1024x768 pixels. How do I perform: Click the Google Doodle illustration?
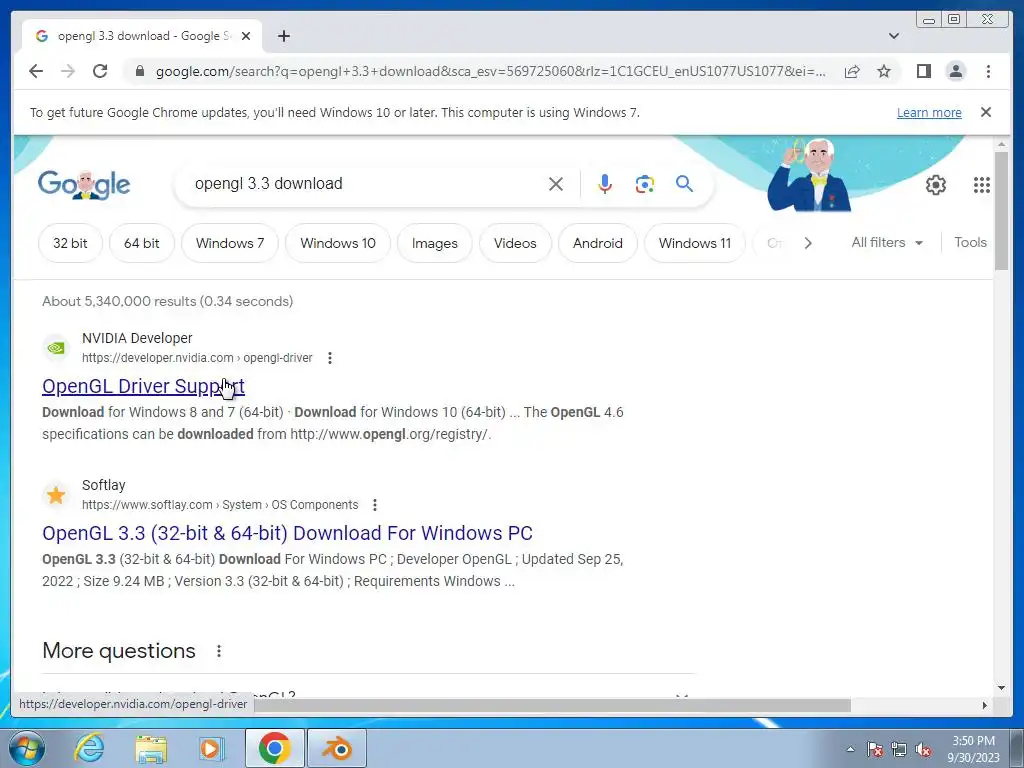810,174
